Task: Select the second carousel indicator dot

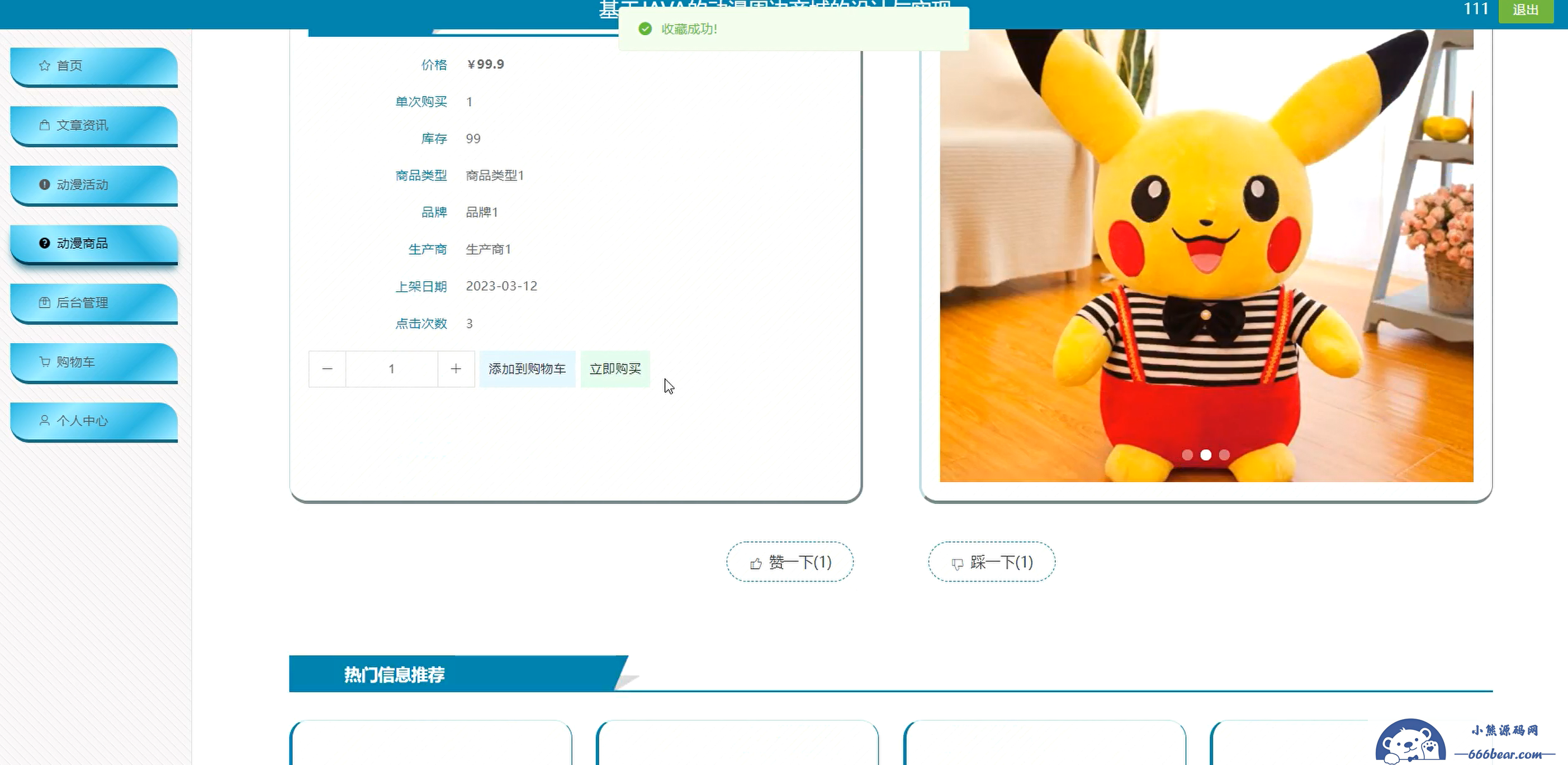Action: (1206, 455)
